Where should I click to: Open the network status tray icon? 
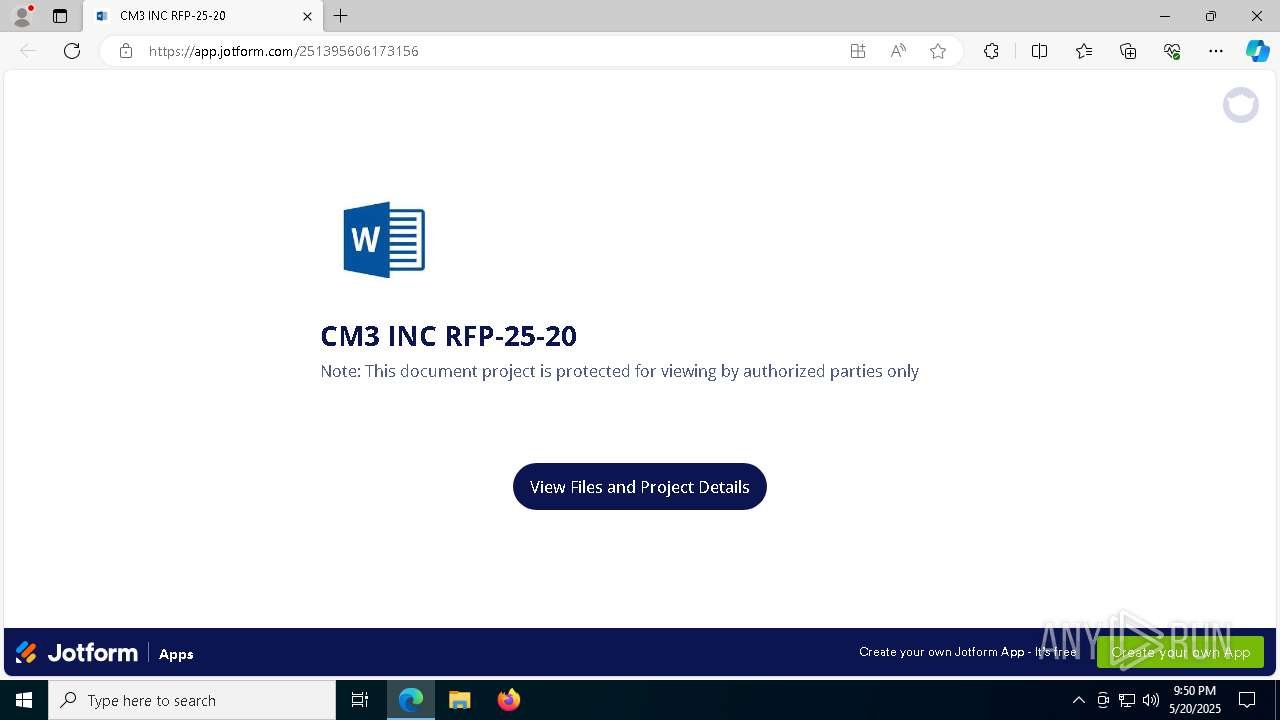coord(1127,700)
